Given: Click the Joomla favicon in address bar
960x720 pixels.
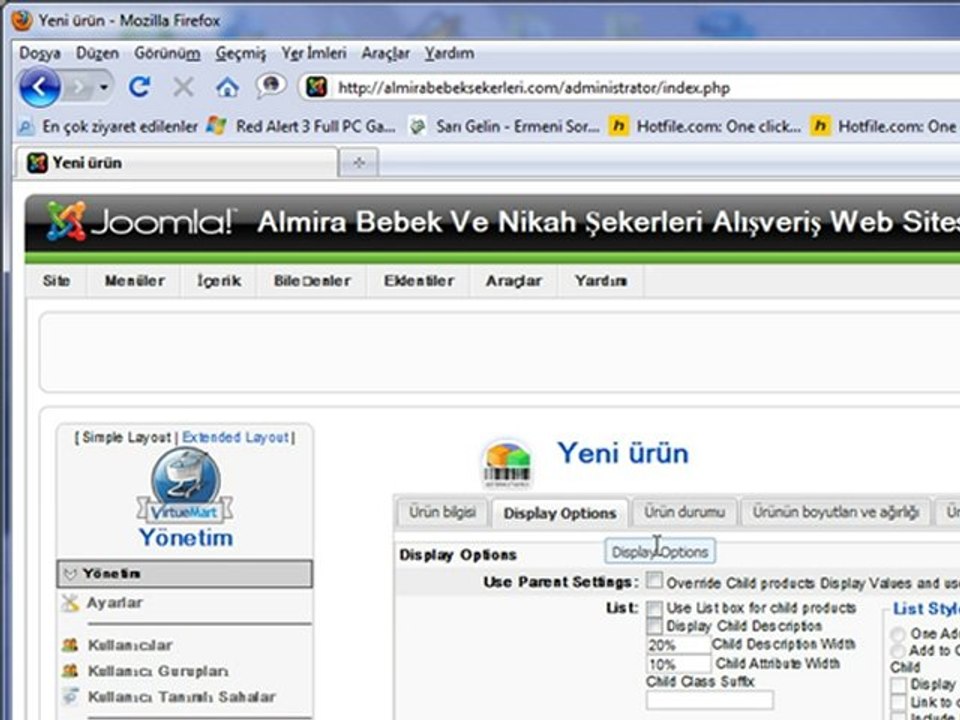Looking at the screenshot, I should point(317,87).
